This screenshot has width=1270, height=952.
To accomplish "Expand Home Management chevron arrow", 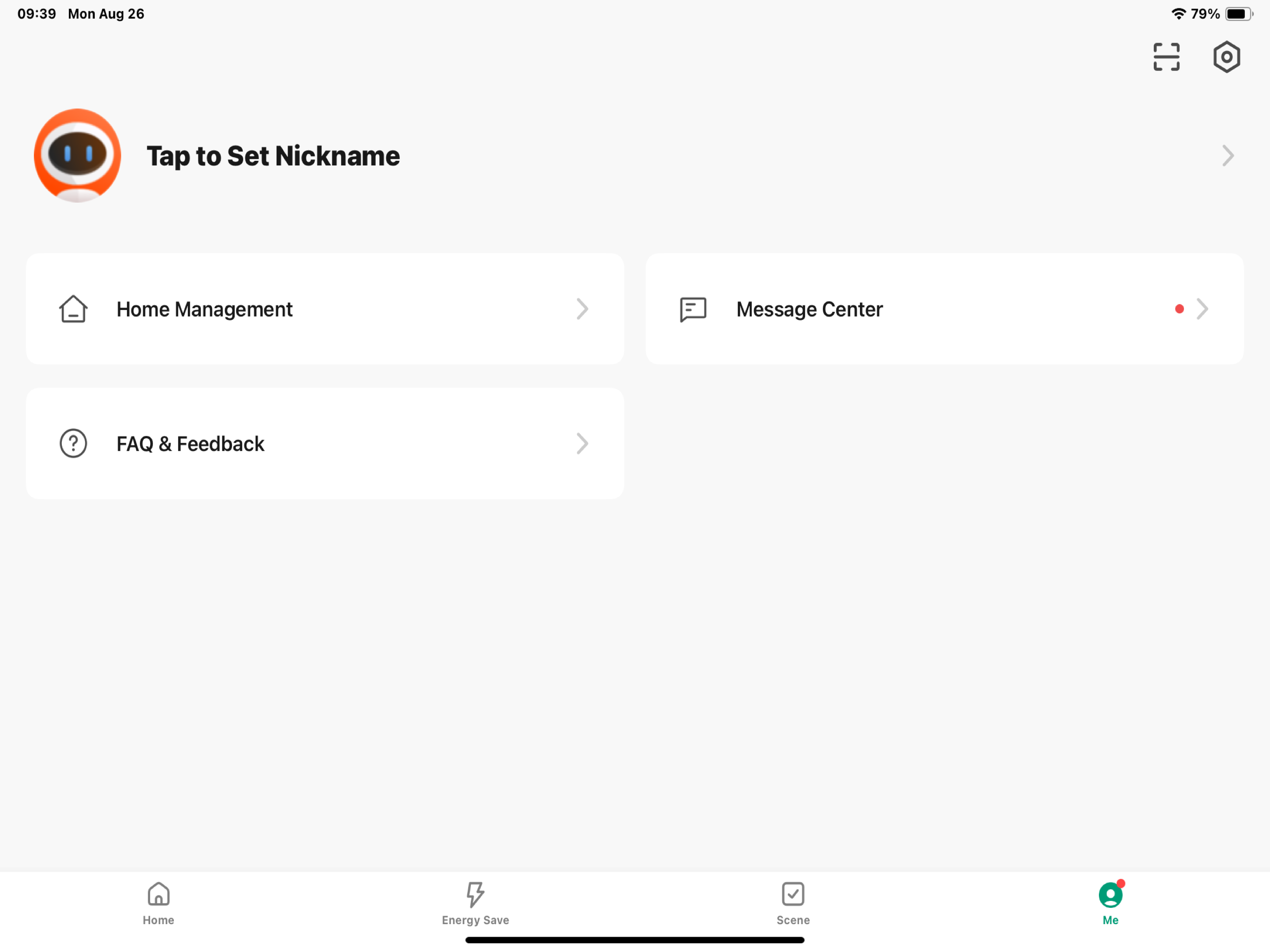I will pos(582,309).
